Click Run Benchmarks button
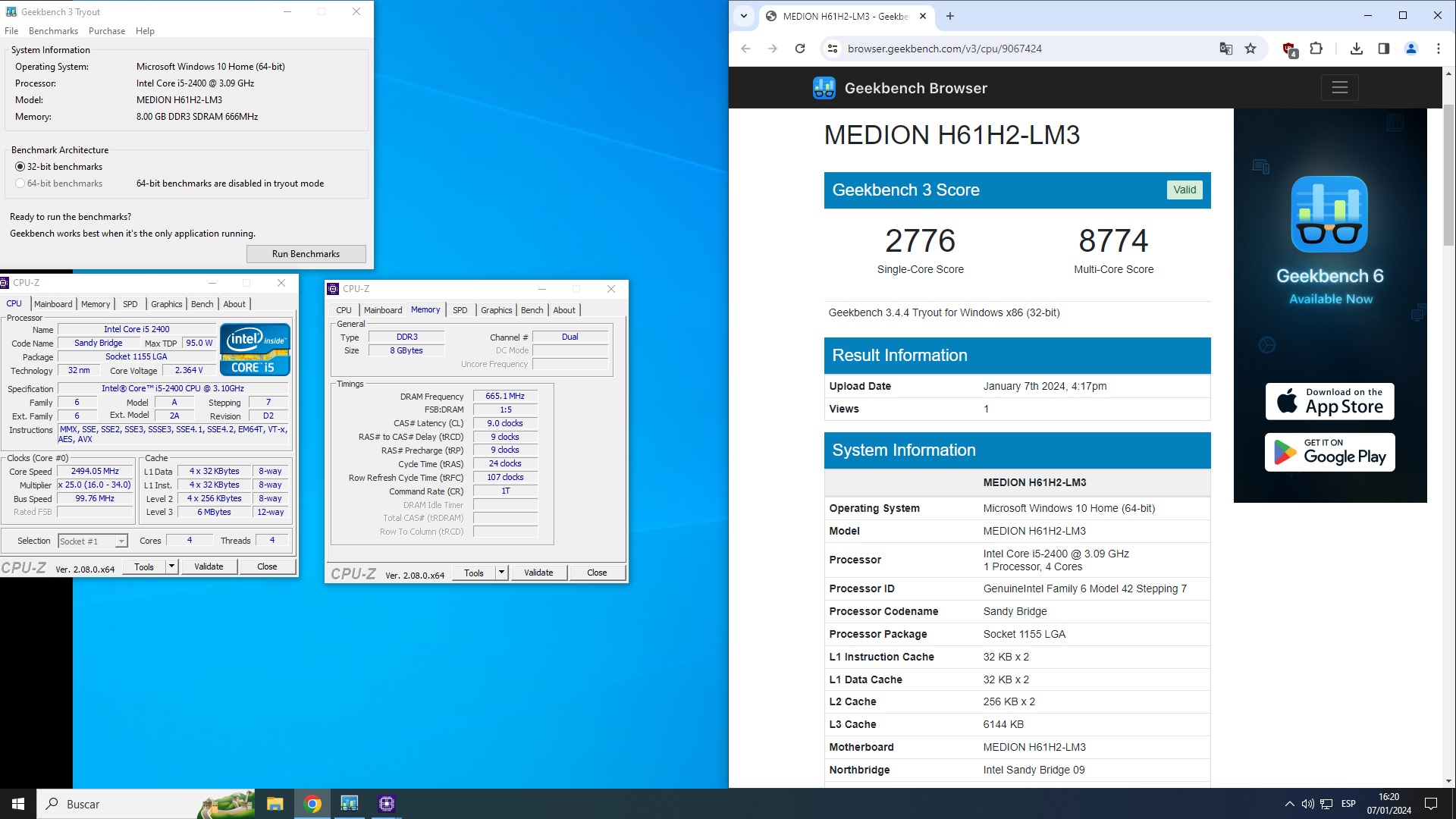The image size is (1456, 819). 306,254
